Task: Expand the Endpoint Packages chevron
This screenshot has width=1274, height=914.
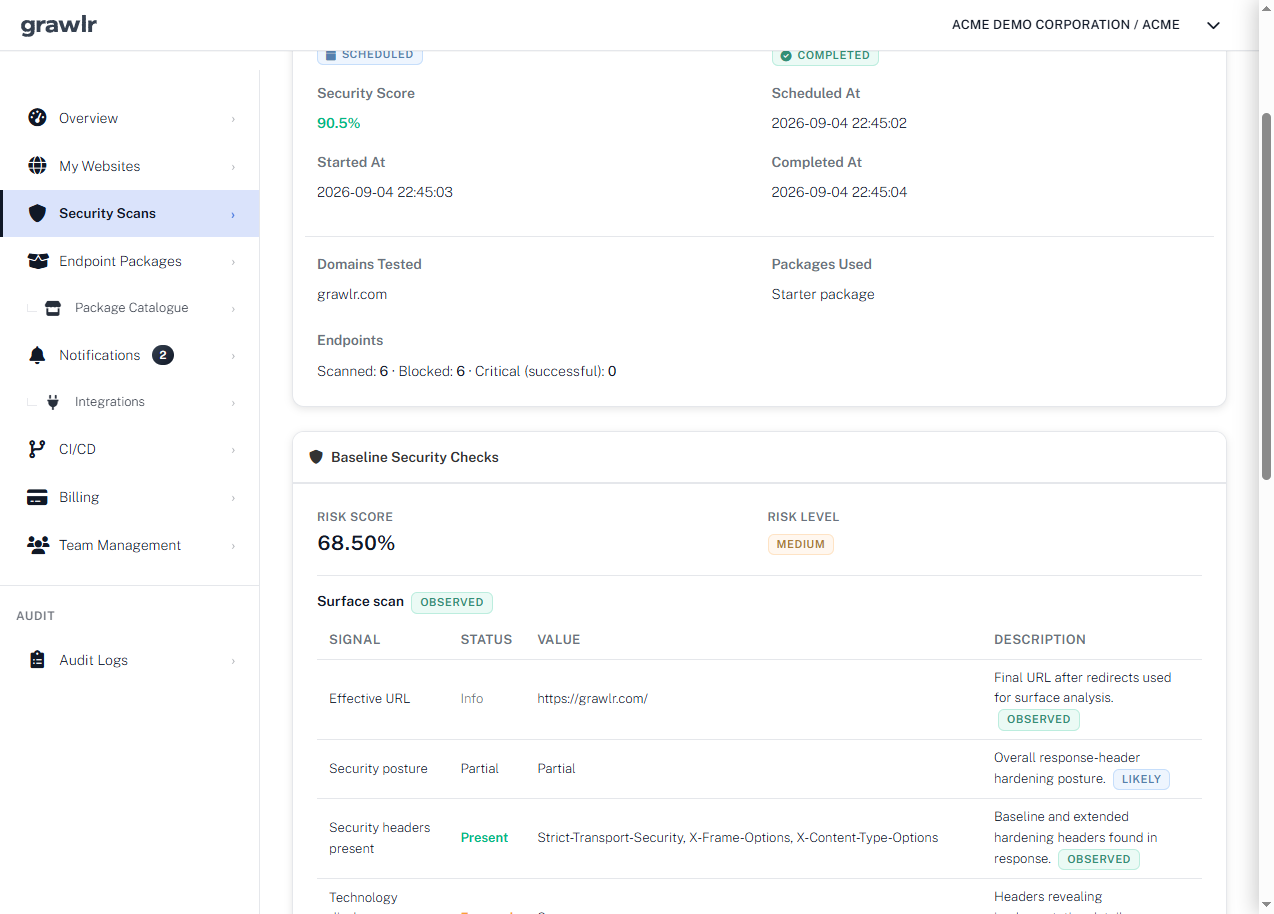Action: [233, 262]
